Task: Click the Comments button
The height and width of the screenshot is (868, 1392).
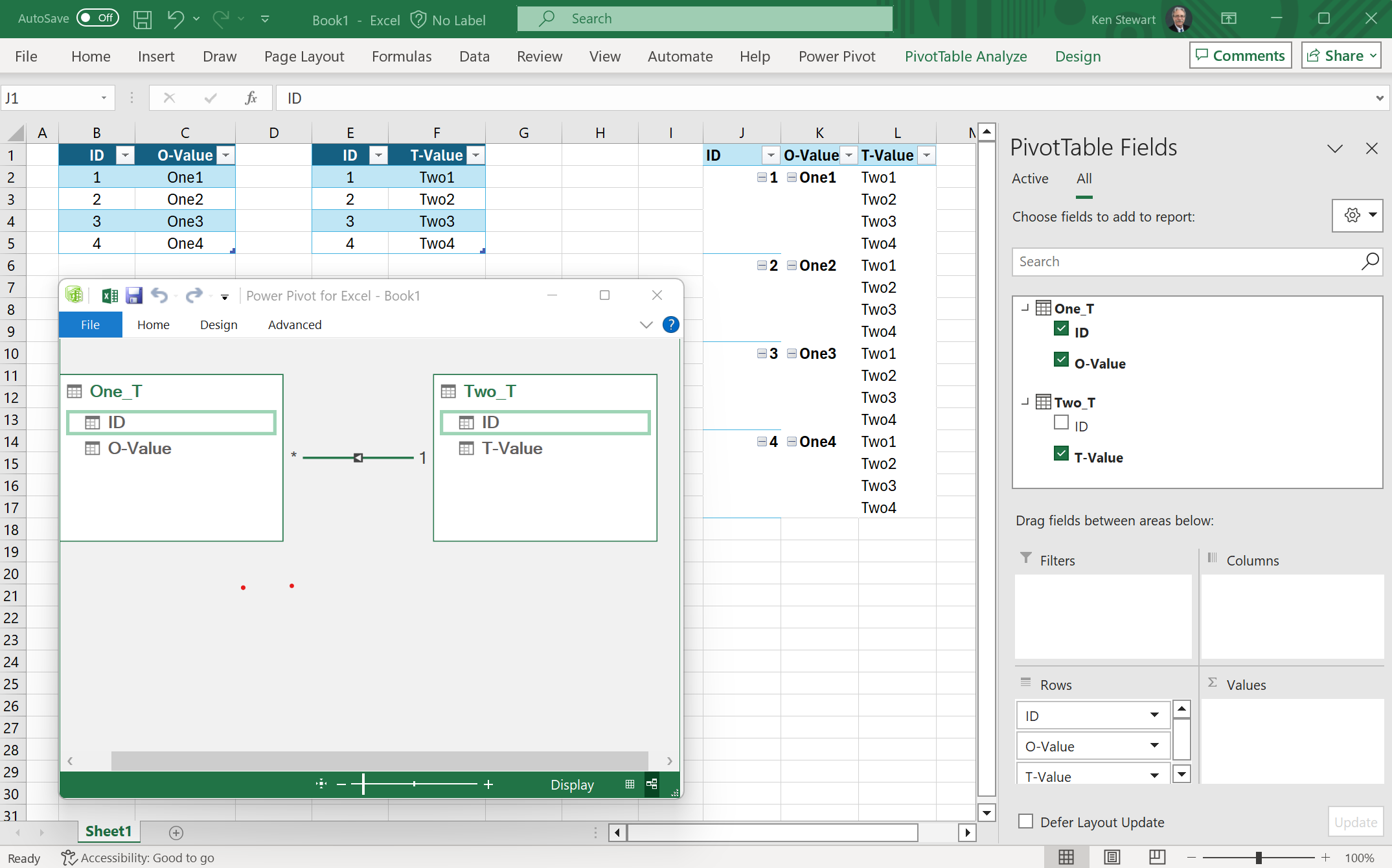Action: point(1239,55)
